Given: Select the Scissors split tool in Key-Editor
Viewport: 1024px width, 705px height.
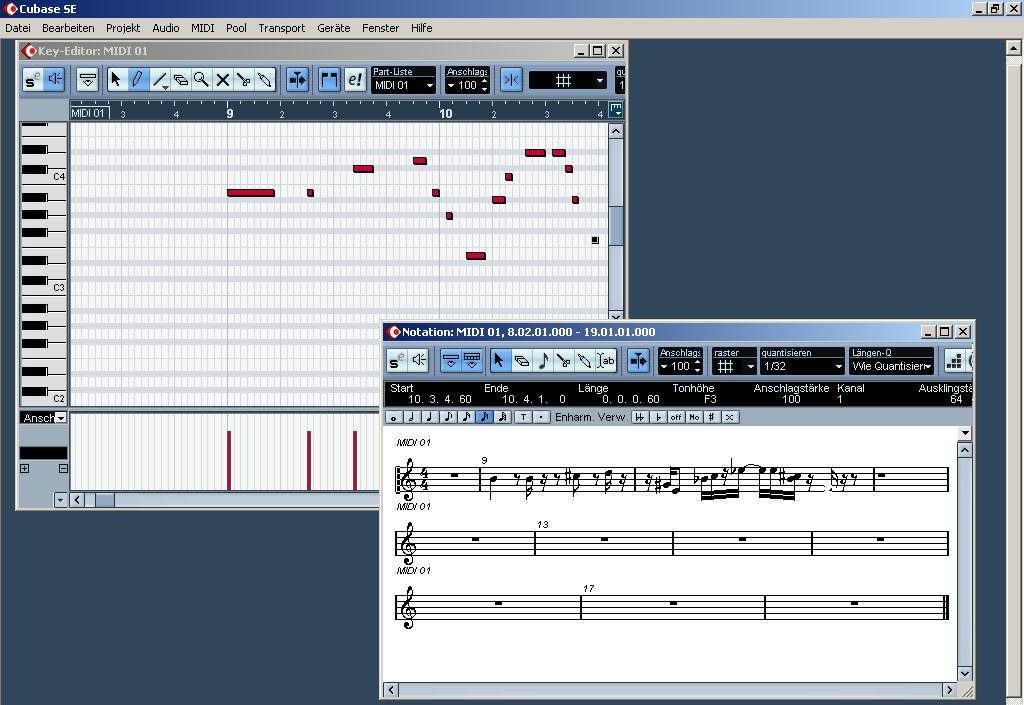Looking at the screenshot, I should click(x=244, y=80).
